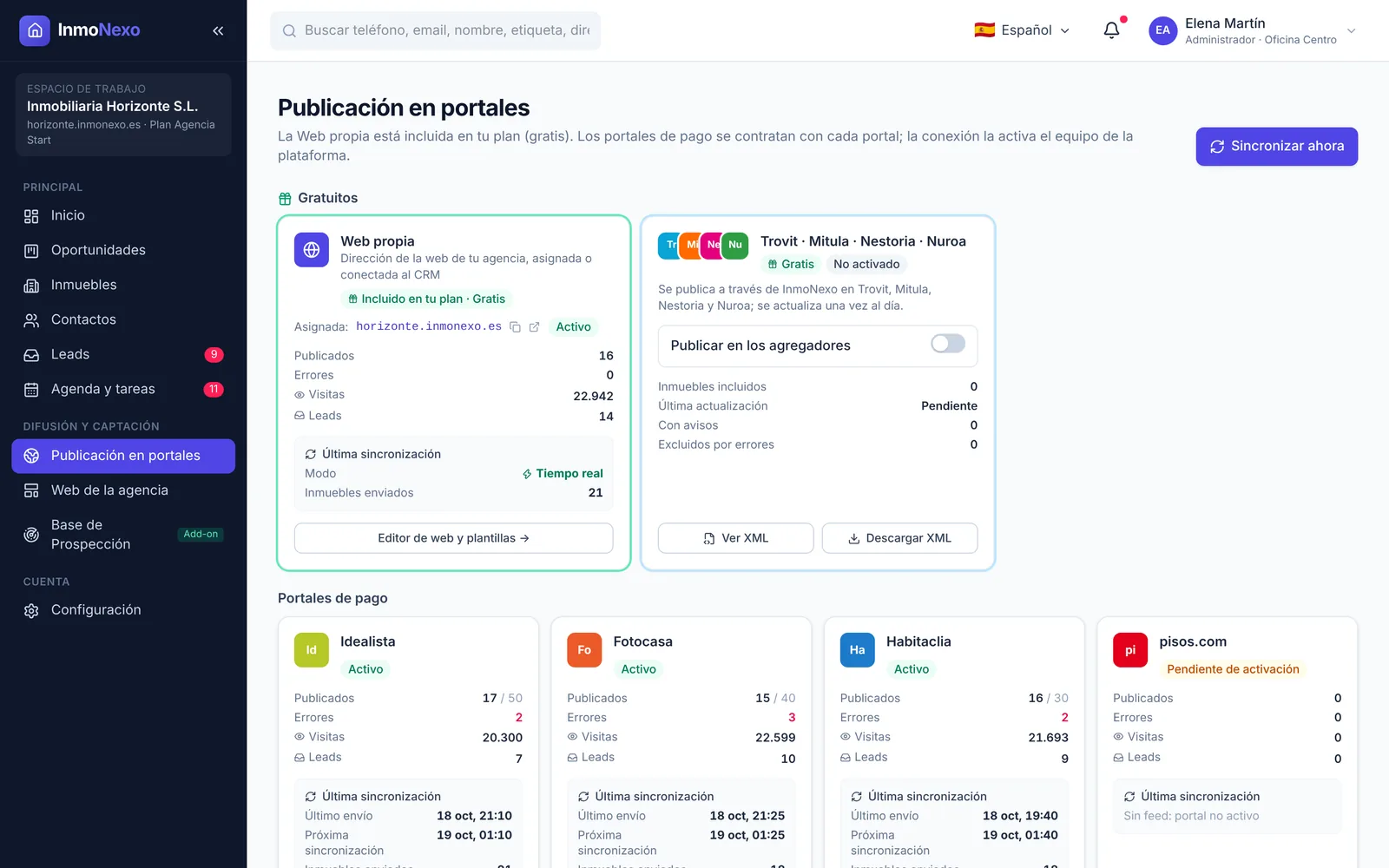Click the Gratuitos gift icon
This screenshot has width=1389, height=868.
click(285, 199)
